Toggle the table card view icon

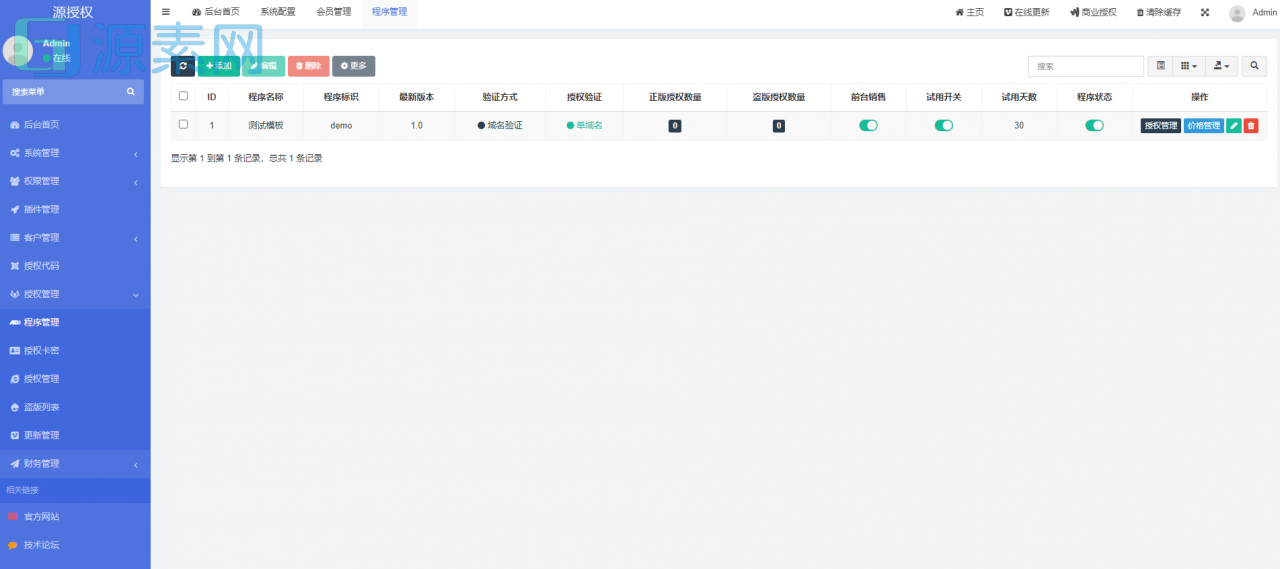coord(1160,66)
